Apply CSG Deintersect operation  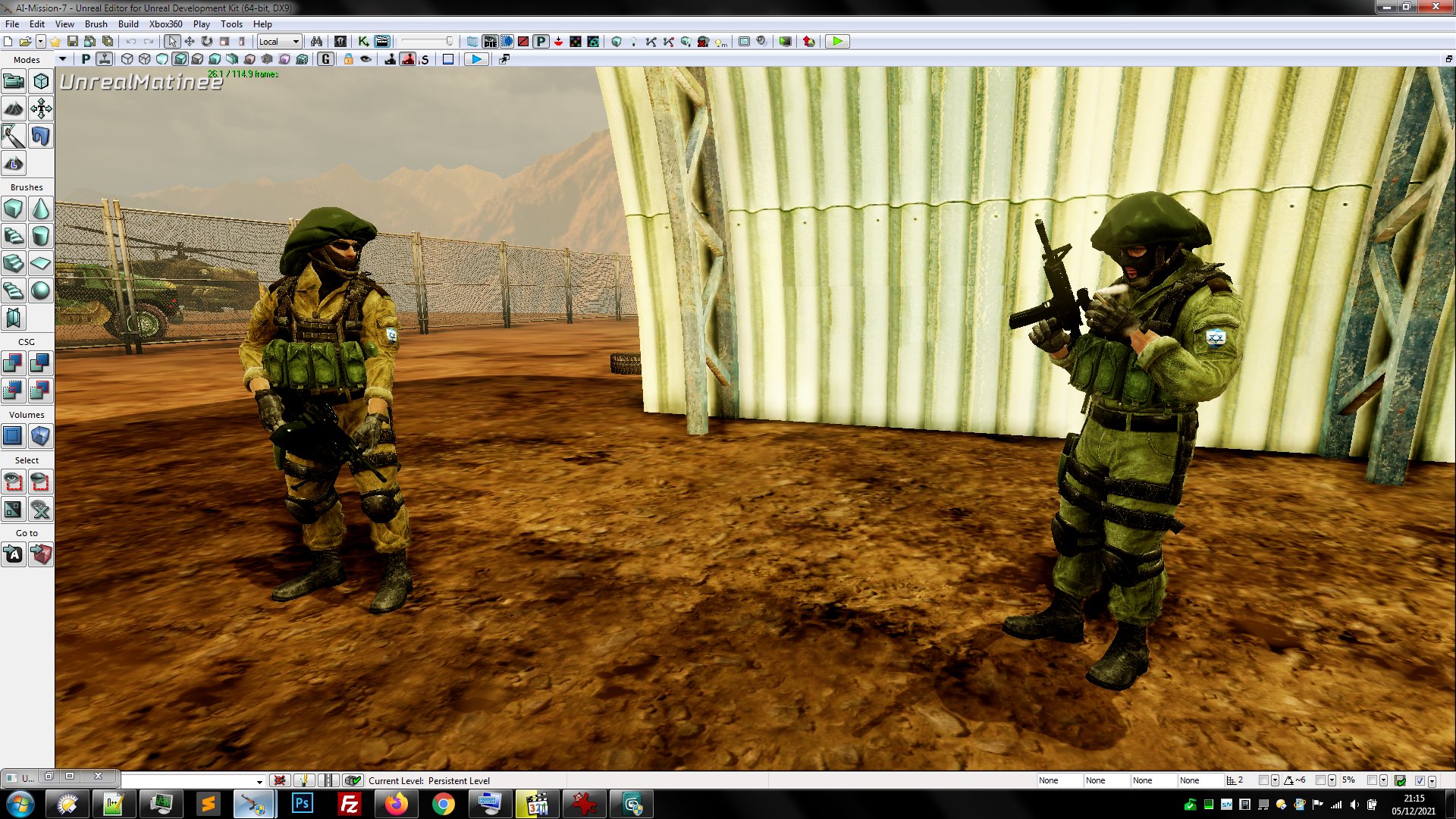(x=41, y=391)
